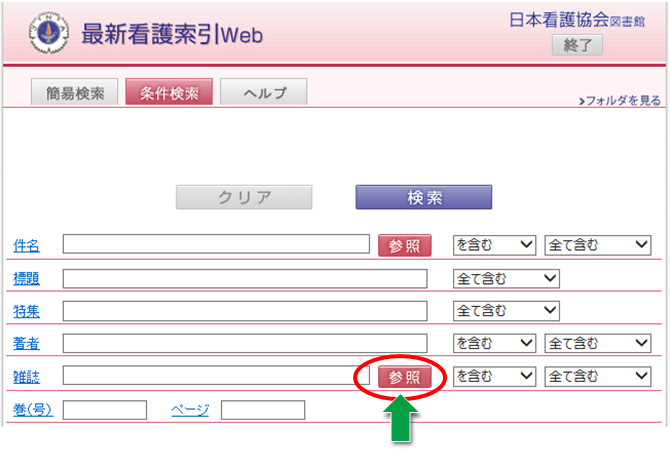Click the 雑誌 label link
Viewport: 670px width, 449px height.
[x=26, y=377]
